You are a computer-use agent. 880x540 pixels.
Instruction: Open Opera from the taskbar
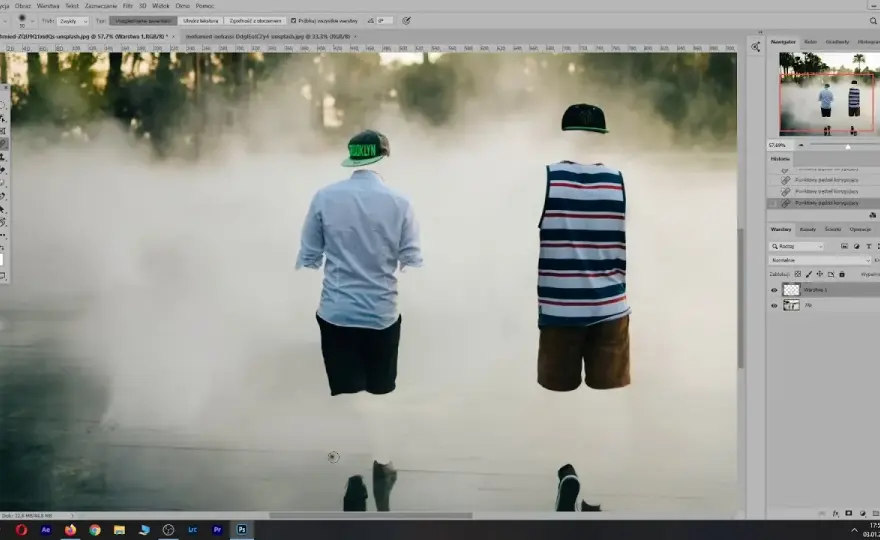click(x=21, y=530)
